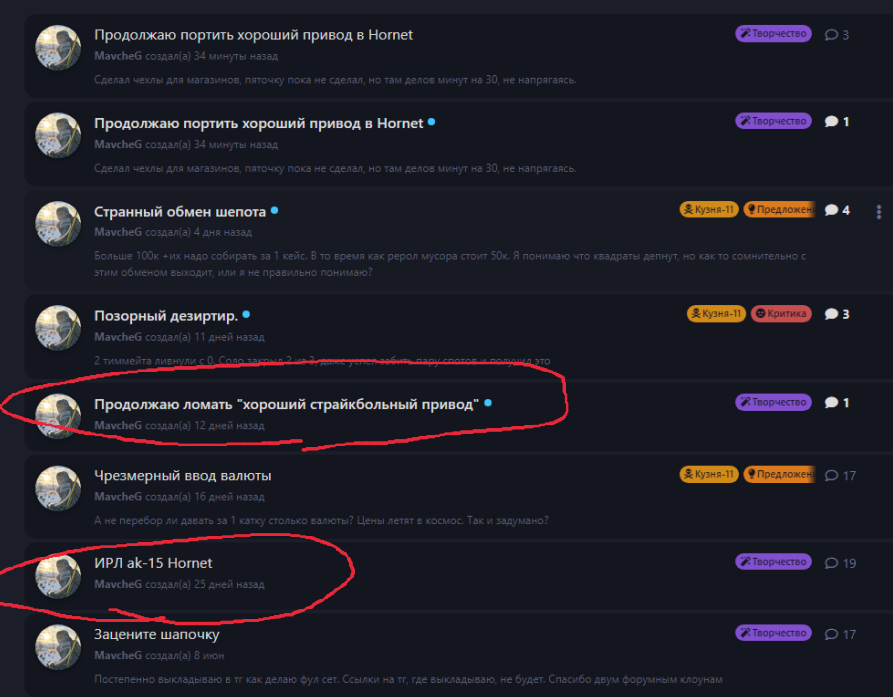Image resolution: width=893 pixels, height=697 pixels.
Task: Open the Чрезмерный ввод валюты thread title
Action: (183, 475)
